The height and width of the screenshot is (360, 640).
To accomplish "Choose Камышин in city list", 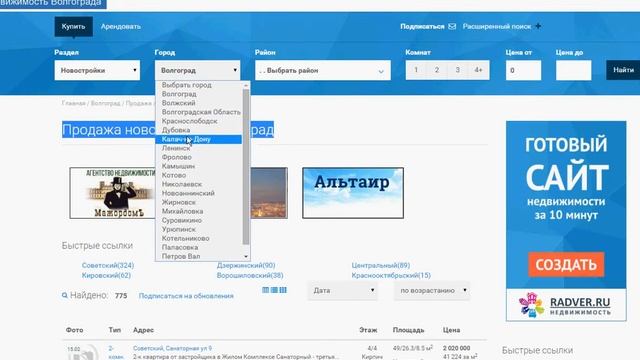I will 199,166.
